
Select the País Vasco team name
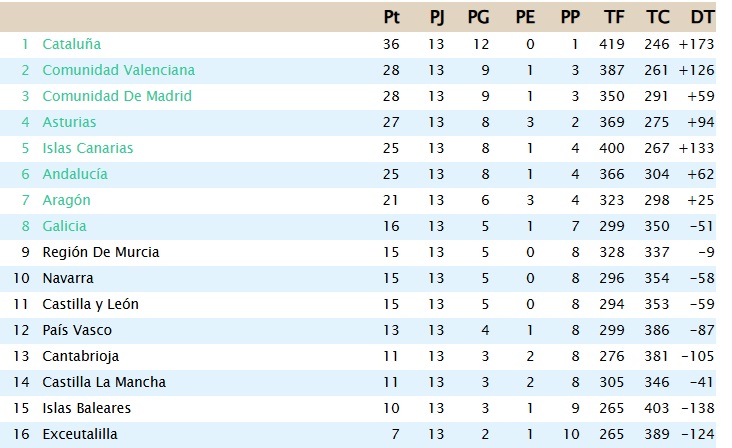[76, 330]
